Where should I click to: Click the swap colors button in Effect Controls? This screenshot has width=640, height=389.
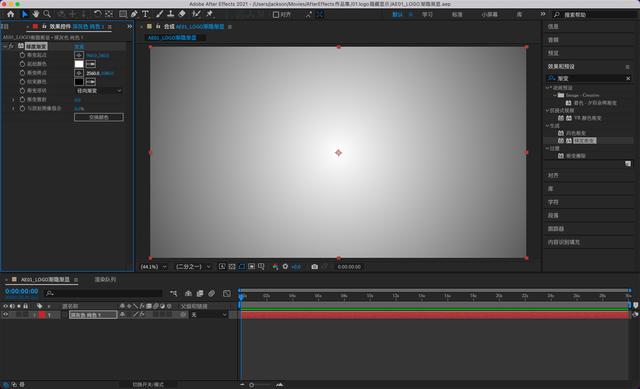point(99,117)
